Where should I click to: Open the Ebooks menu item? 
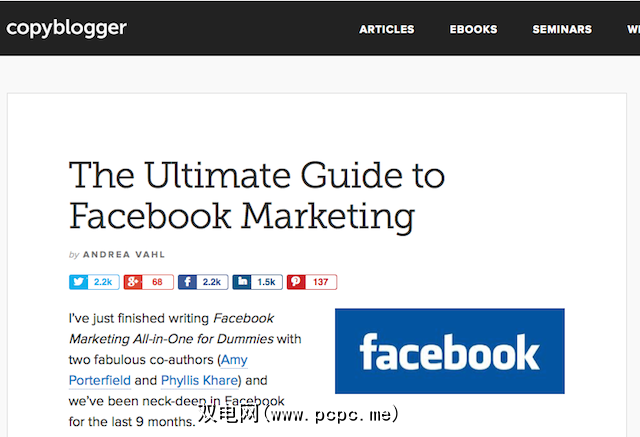[473, 29]
